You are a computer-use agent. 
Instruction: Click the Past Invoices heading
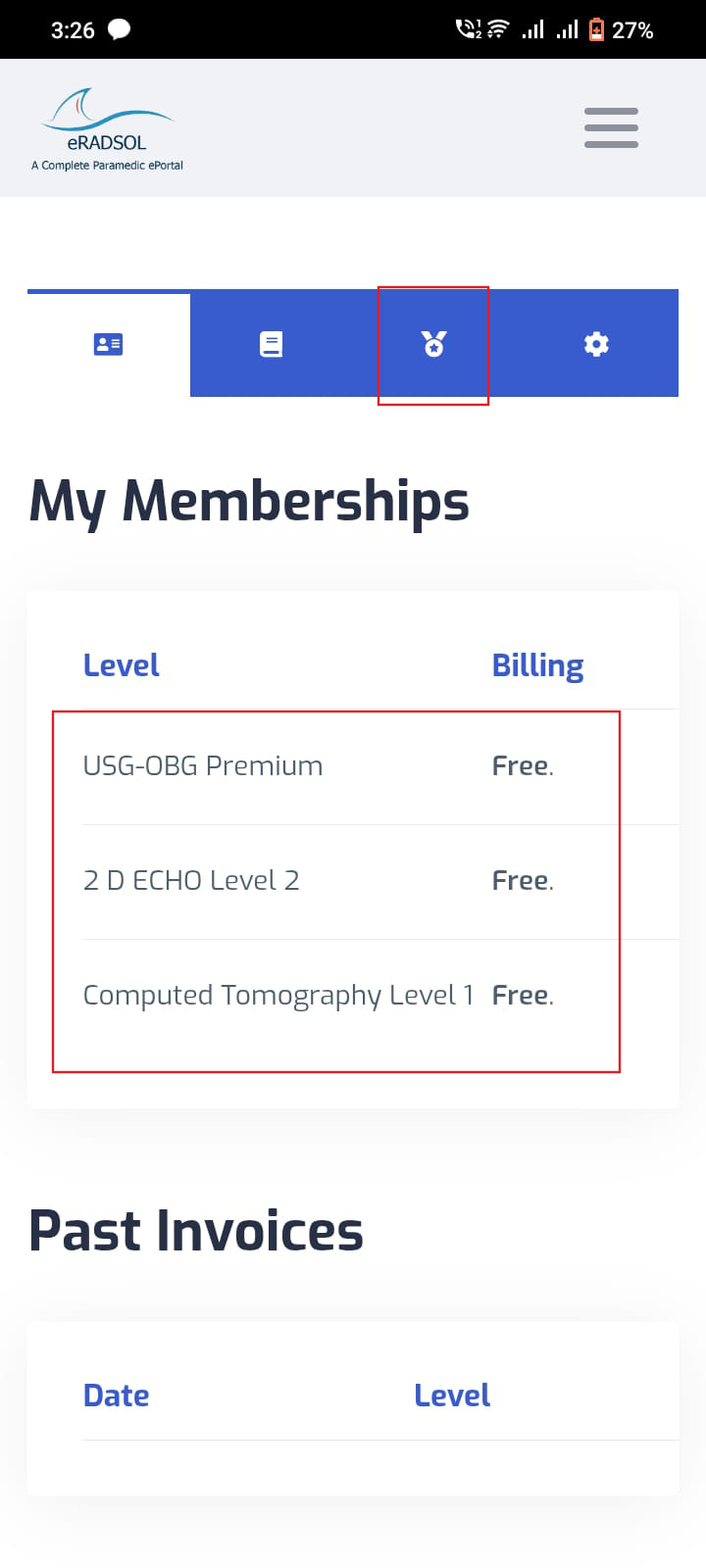[196, 1231]
